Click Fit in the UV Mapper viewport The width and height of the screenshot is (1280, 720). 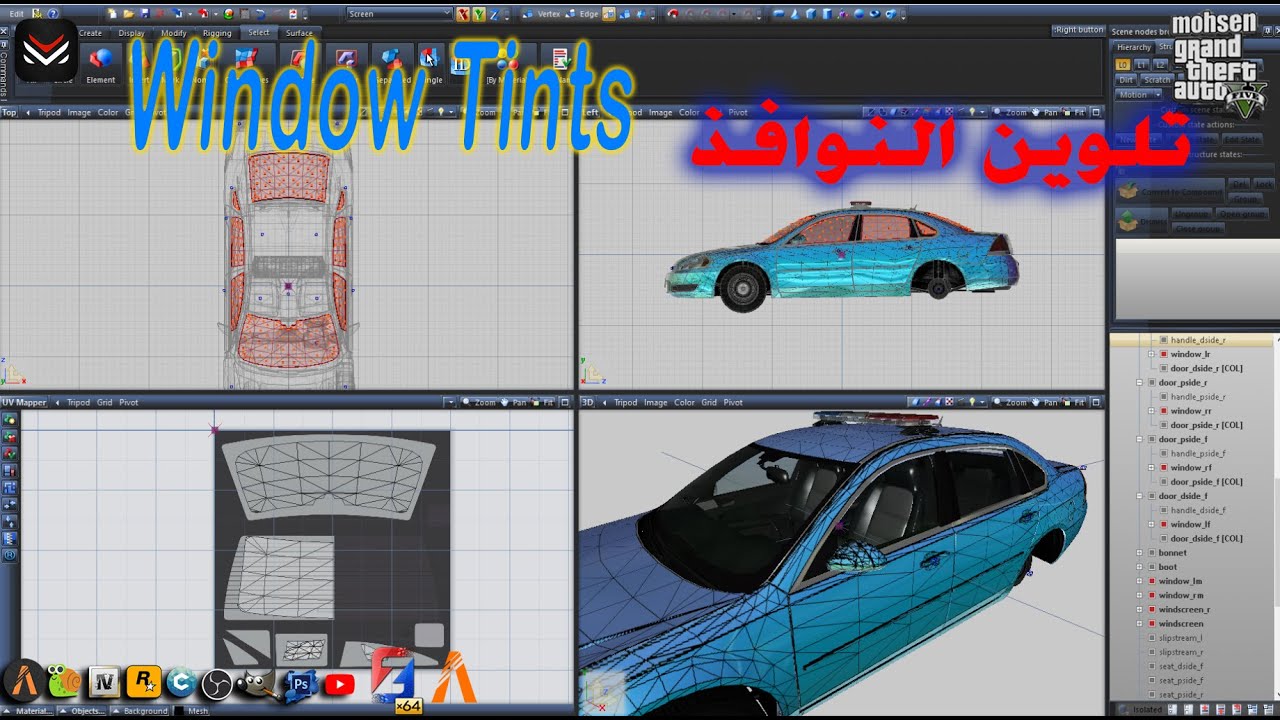[x=543, y=402]
